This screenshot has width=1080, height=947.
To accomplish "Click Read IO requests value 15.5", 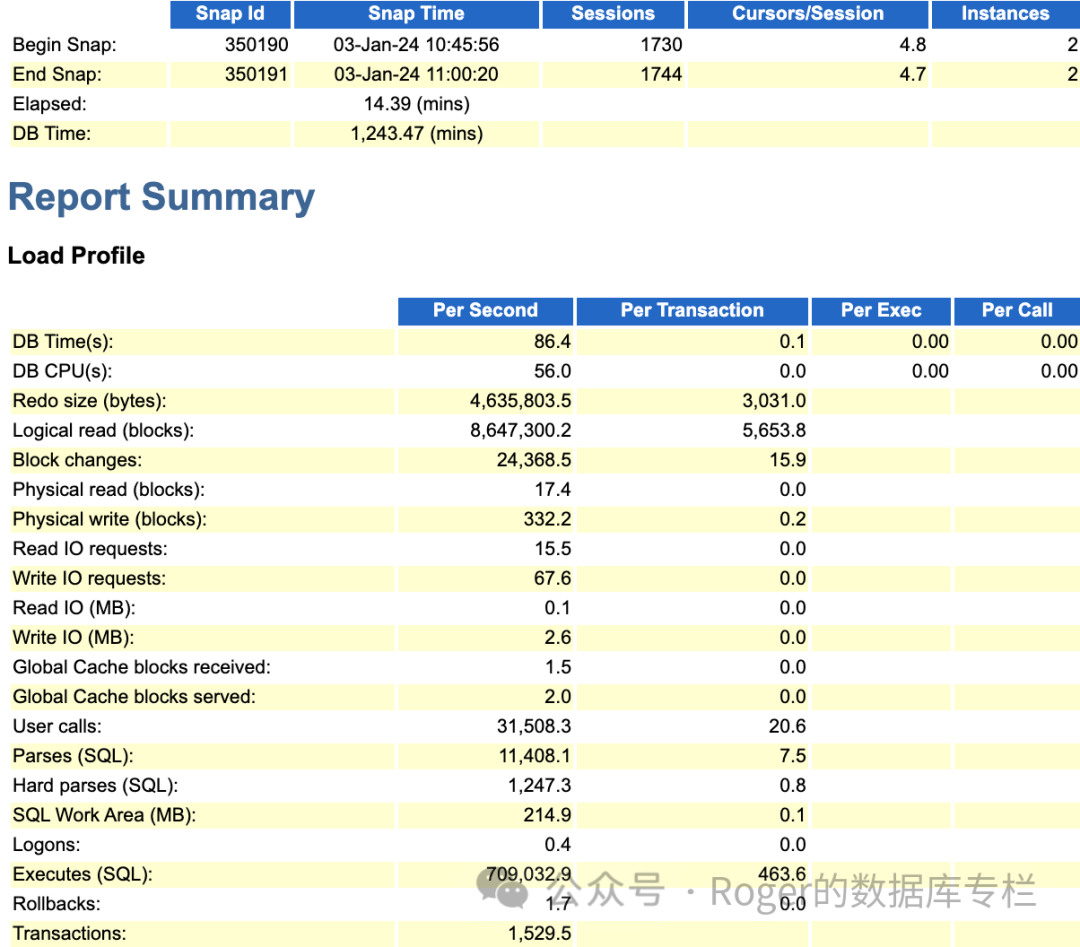I will (x=553, y=549).
